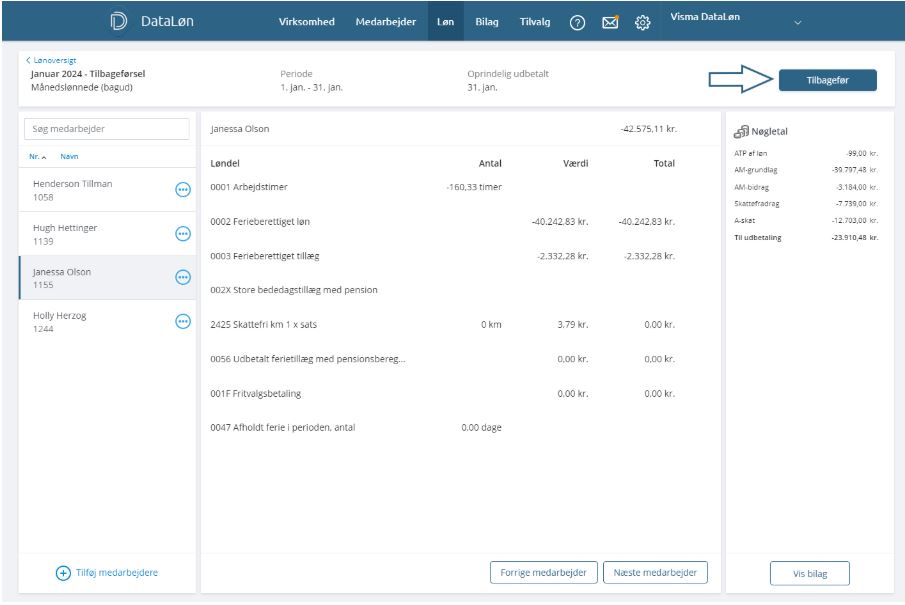Go back to Lønoversigt
This screenshot has height=605, width=905.
[x=51, y=60]
